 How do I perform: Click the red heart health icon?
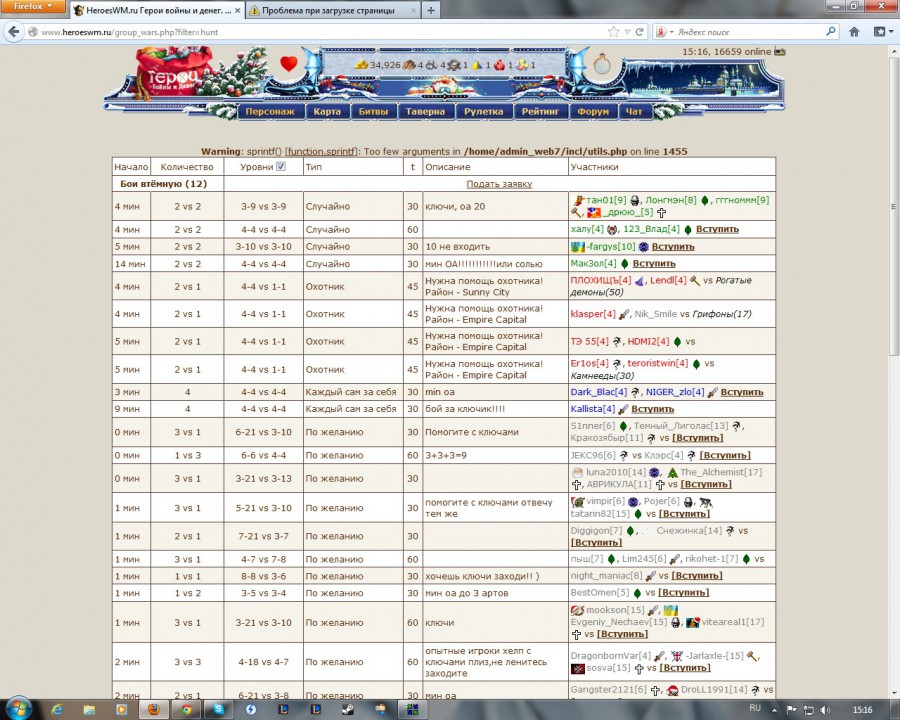tap(289, 63)
